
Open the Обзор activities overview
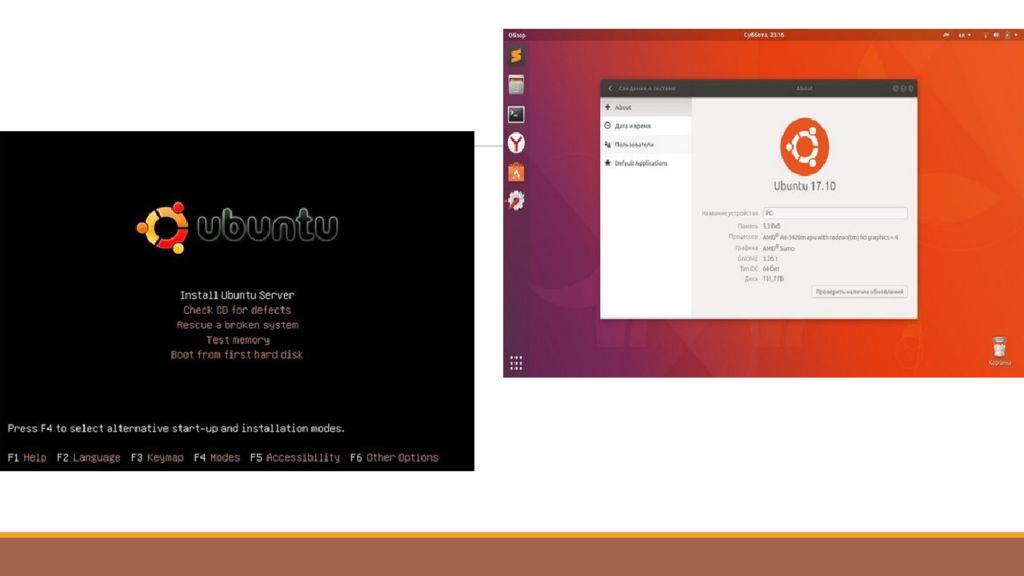pyautogui.click(x=517, y=35)
